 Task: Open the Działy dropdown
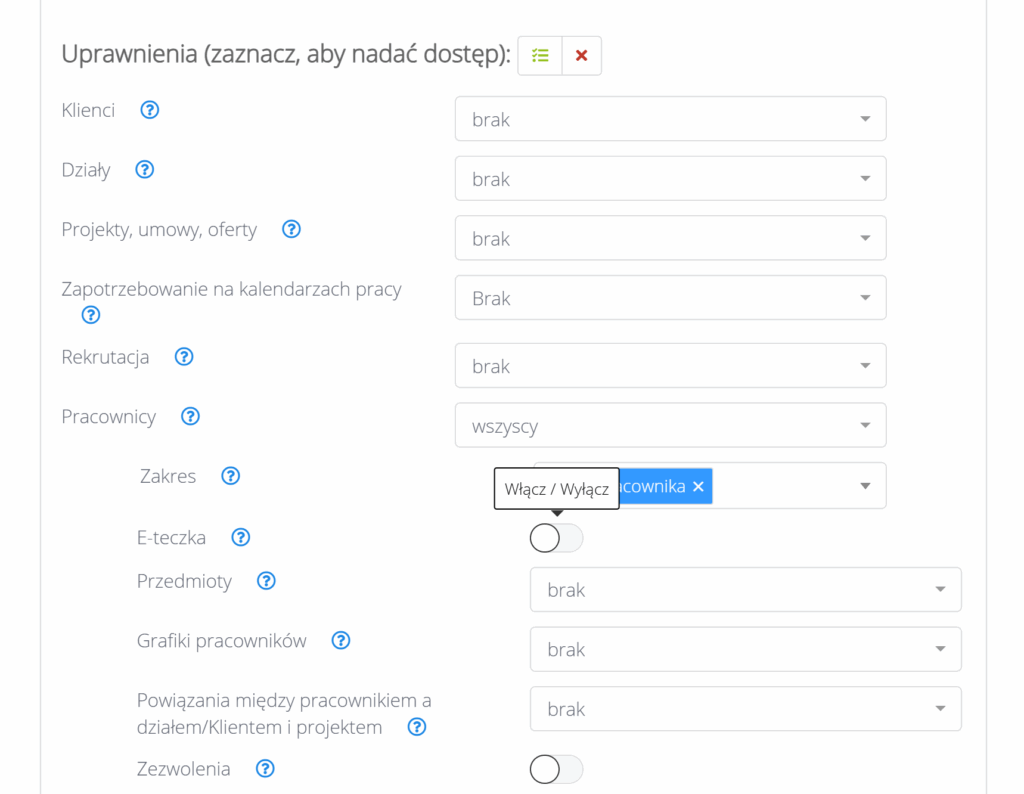(x=670, y=179)
